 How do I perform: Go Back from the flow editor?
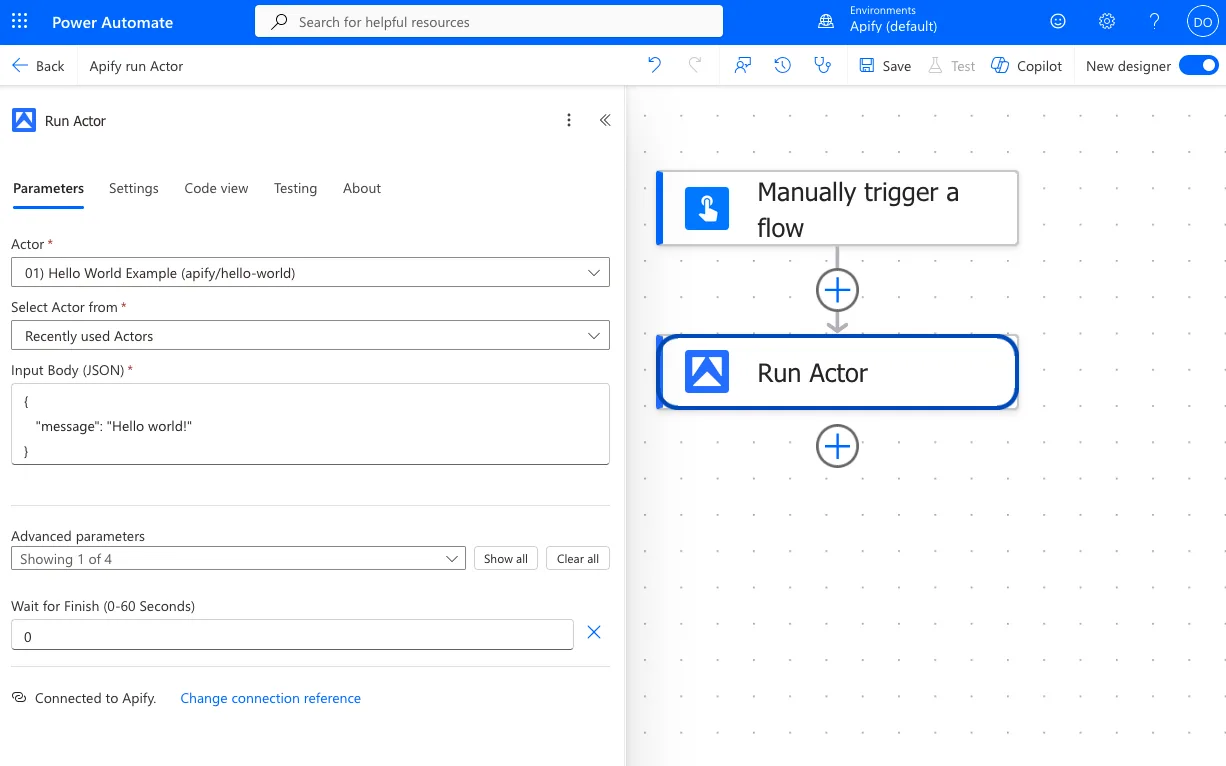coord(38,65)
